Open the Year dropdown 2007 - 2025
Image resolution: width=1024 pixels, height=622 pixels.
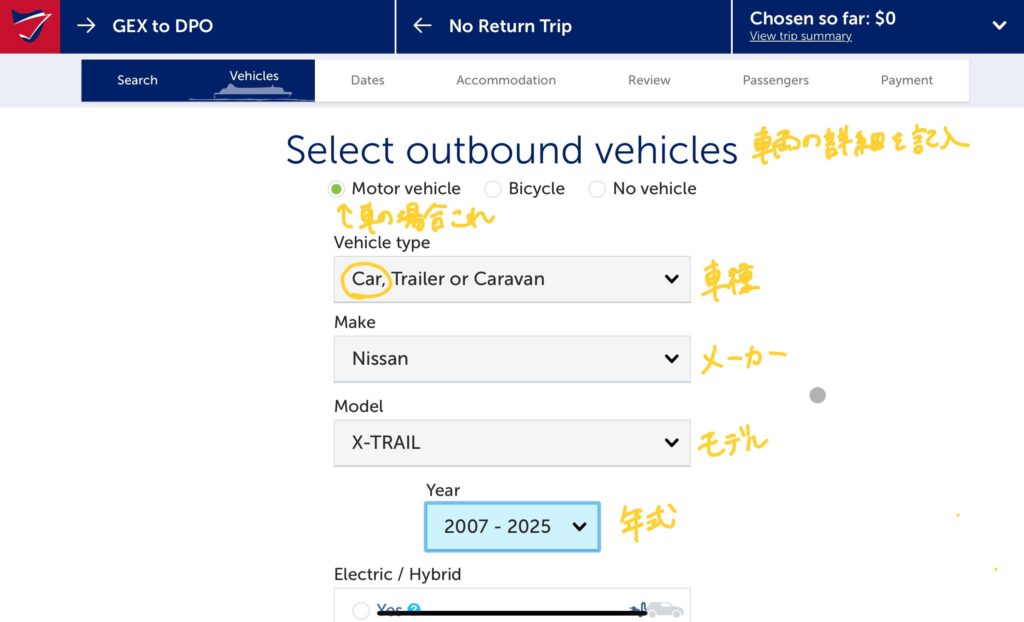tap(512, 527)
